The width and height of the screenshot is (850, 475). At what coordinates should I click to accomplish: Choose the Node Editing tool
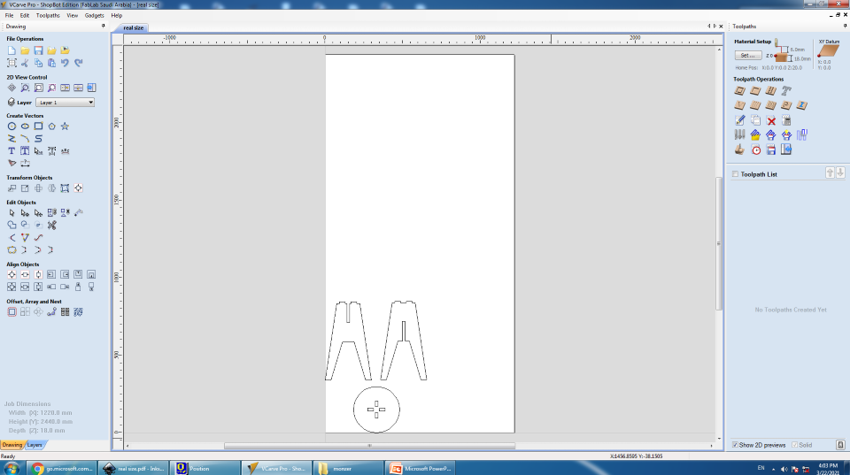[25, 213]
